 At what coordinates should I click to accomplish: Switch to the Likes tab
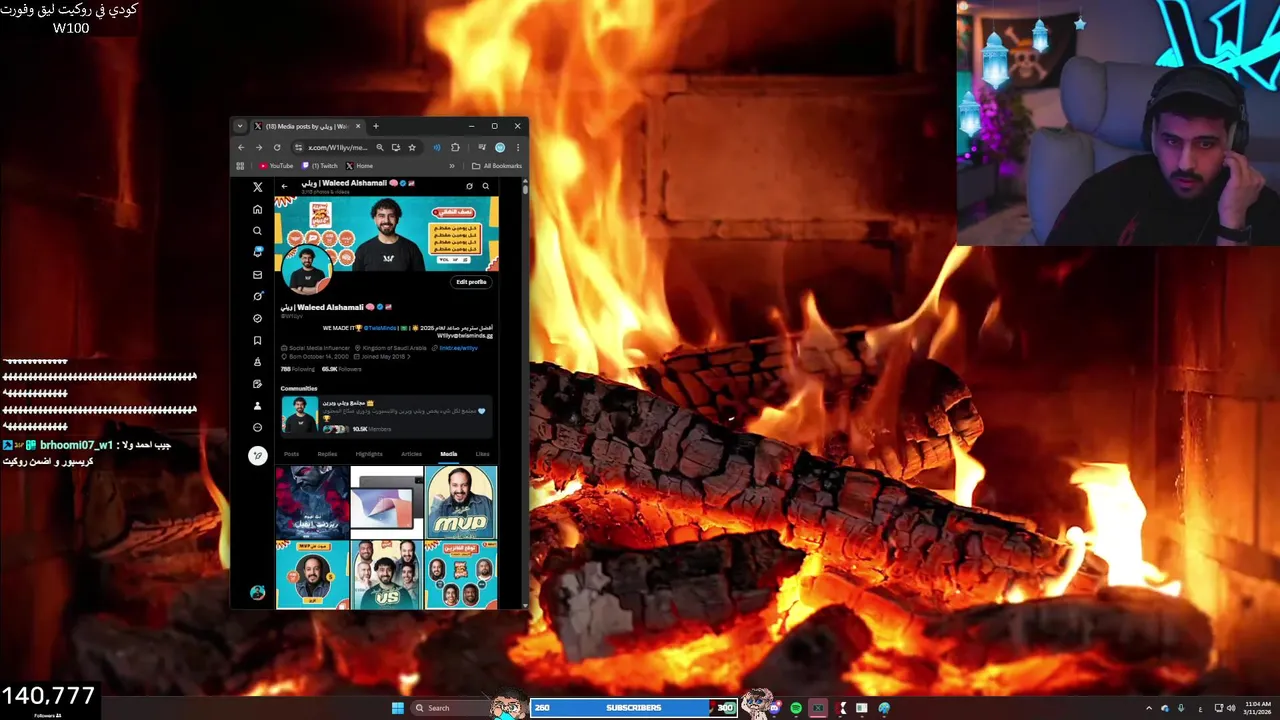pos(483,454)
